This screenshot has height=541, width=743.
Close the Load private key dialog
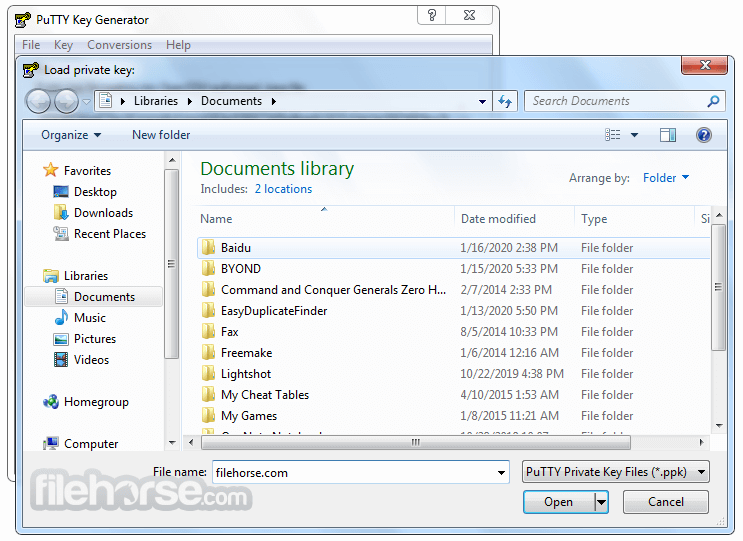point(705,65)
